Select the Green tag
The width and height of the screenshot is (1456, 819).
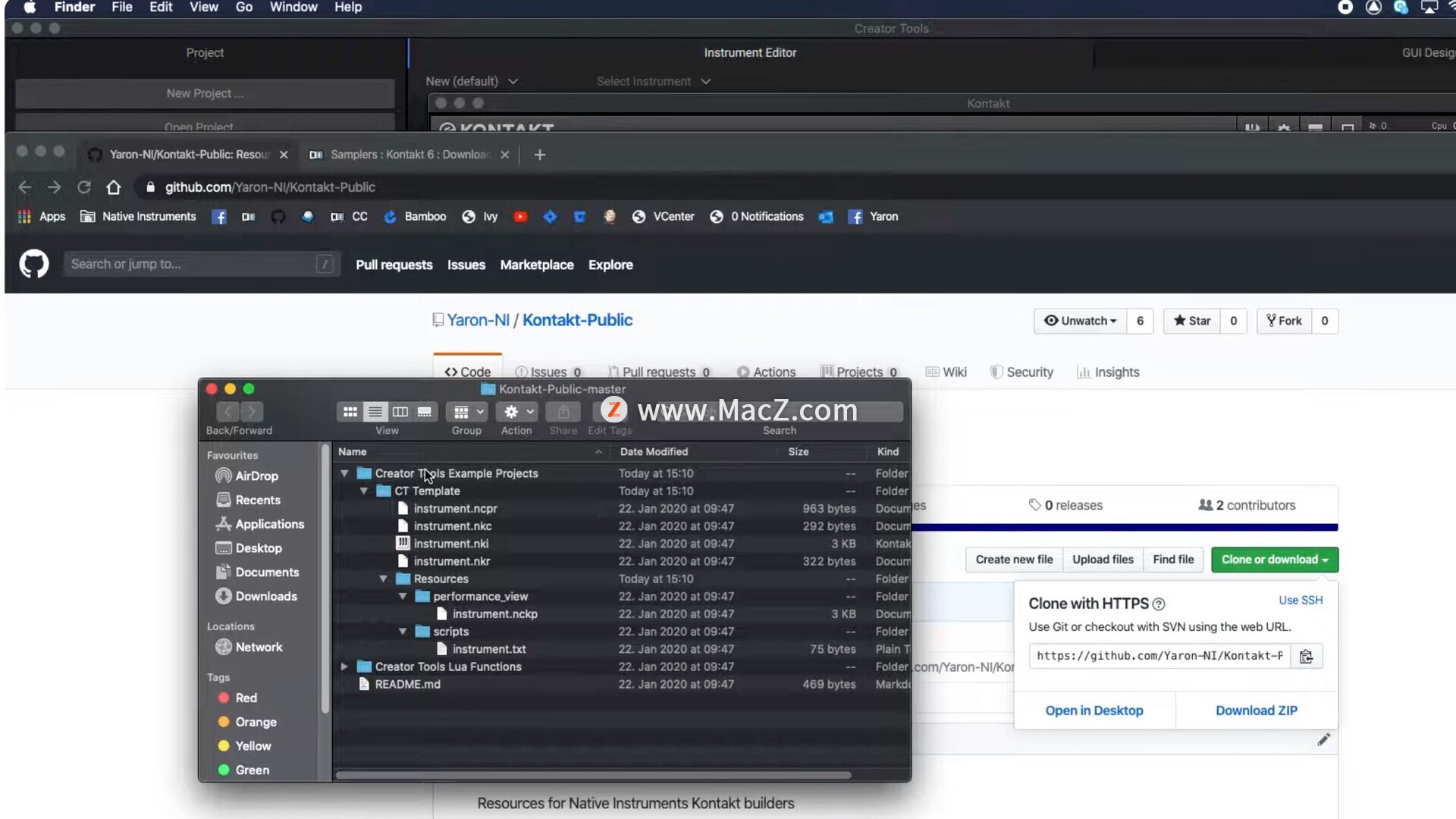[243, 770]
